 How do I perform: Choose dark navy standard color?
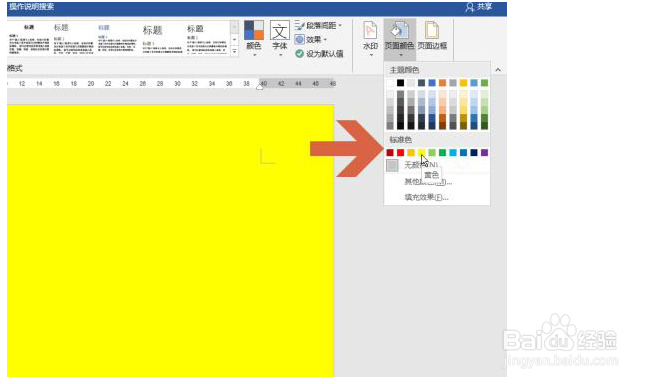point(474,153)
